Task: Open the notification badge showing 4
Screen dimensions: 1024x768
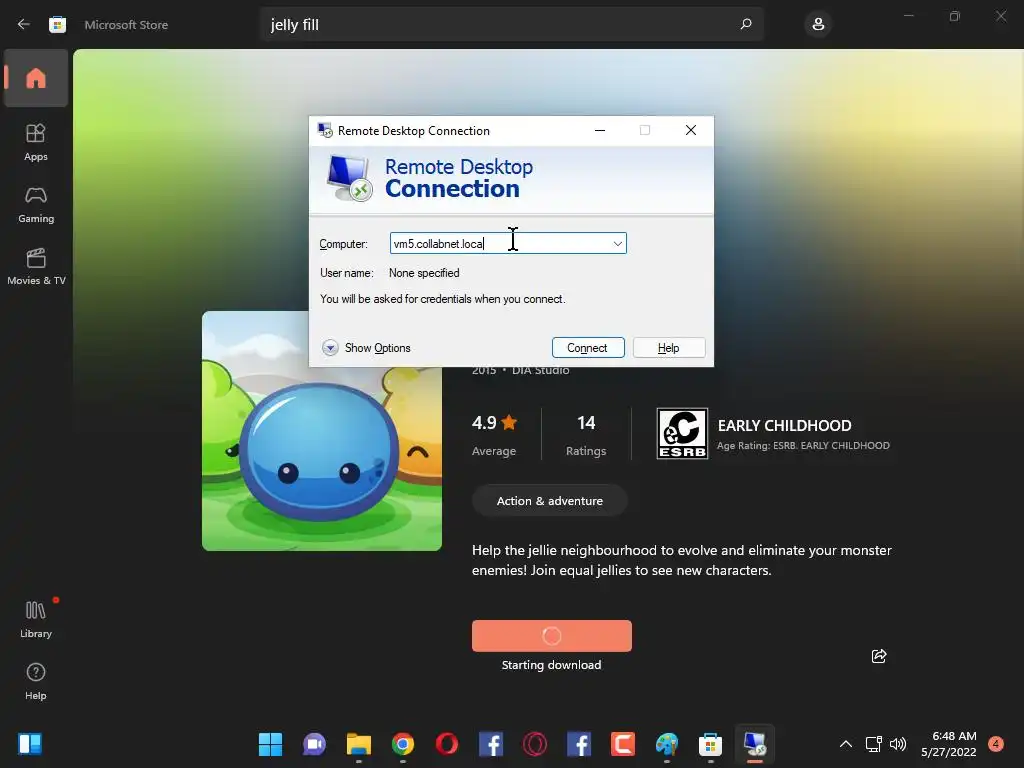Action: [996, 744]
